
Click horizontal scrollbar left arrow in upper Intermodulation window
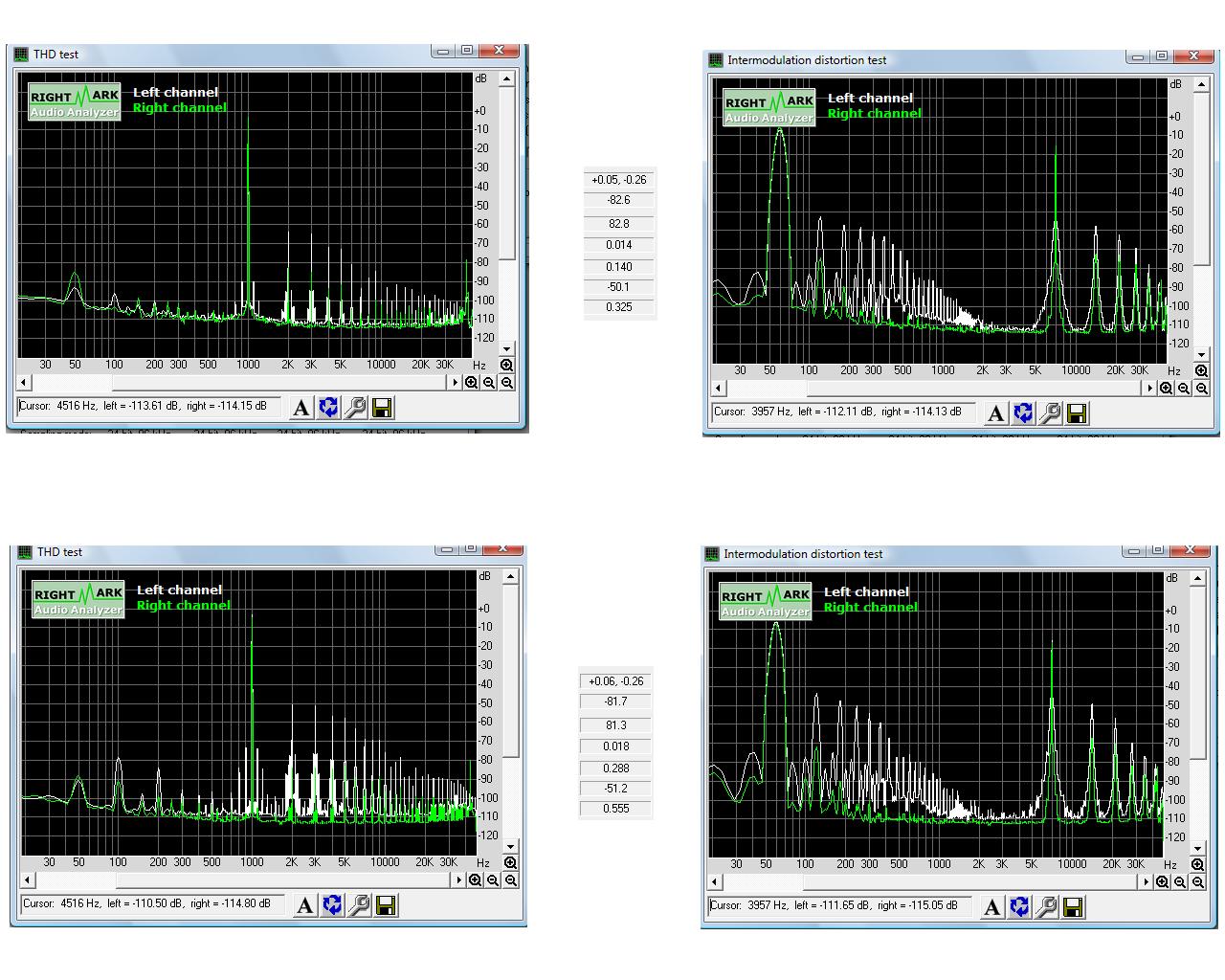point(719,389)
